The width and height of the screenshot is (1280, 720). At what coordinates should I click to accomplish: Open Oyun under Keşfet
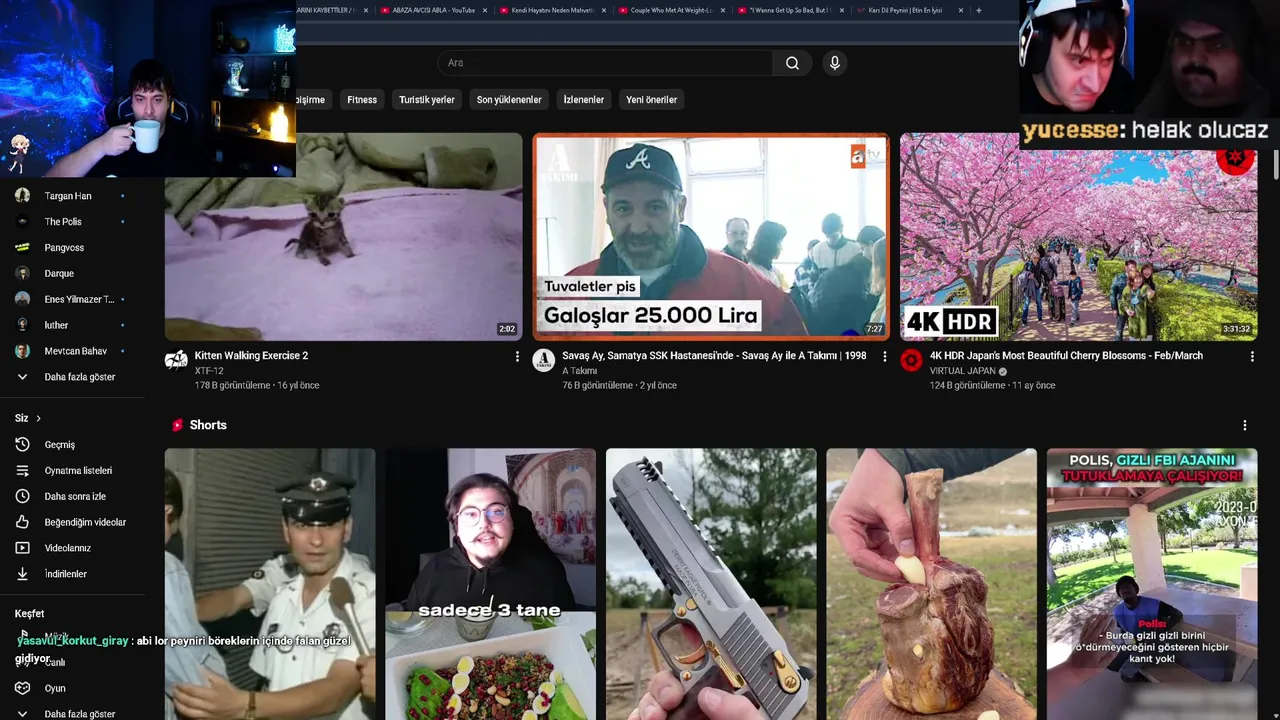[x=55, y=689]
